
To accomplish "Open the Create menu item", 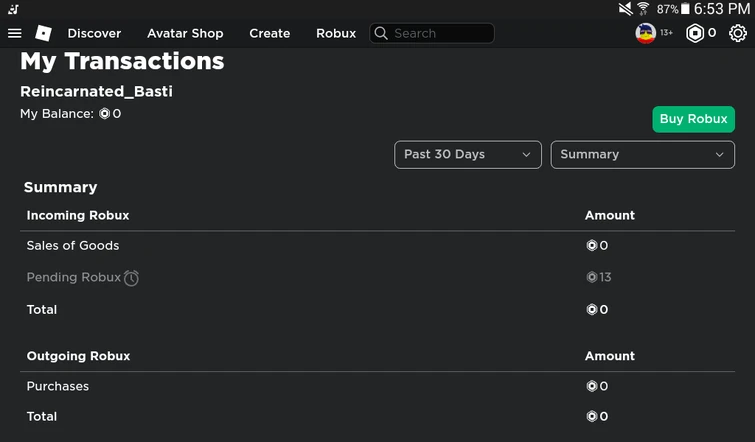I will click(x=269, y=33).
